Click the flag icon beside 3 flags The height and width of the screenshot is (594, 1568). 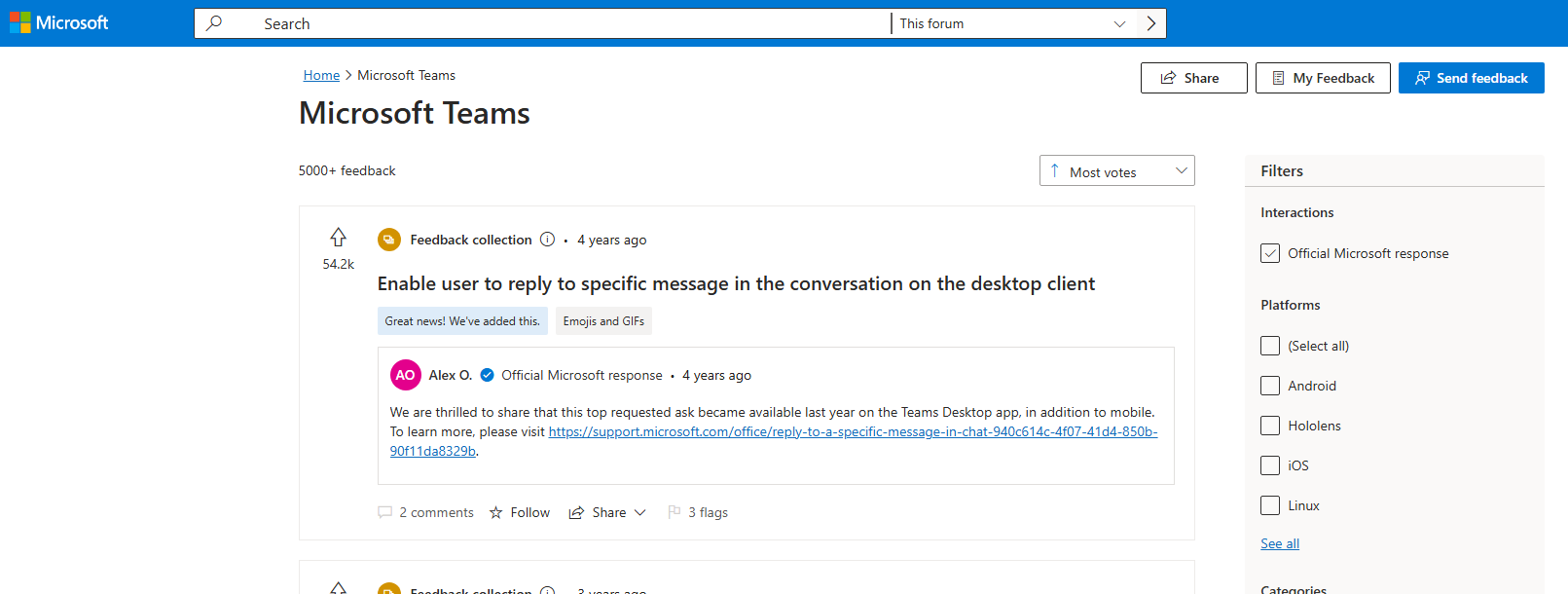675,512
